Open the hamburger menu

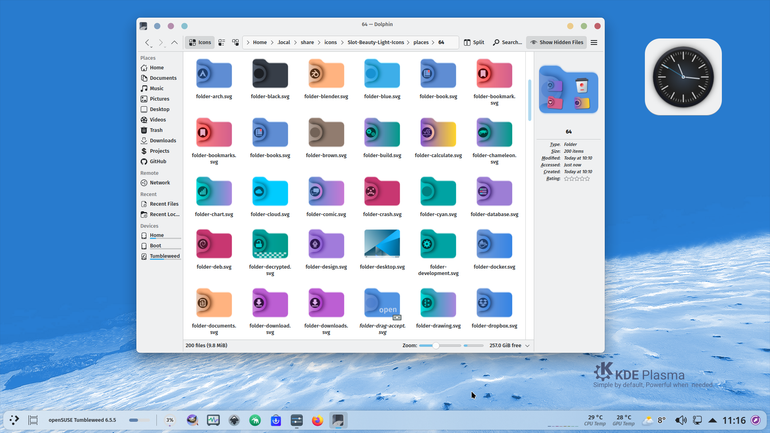[x=594, y=43]
